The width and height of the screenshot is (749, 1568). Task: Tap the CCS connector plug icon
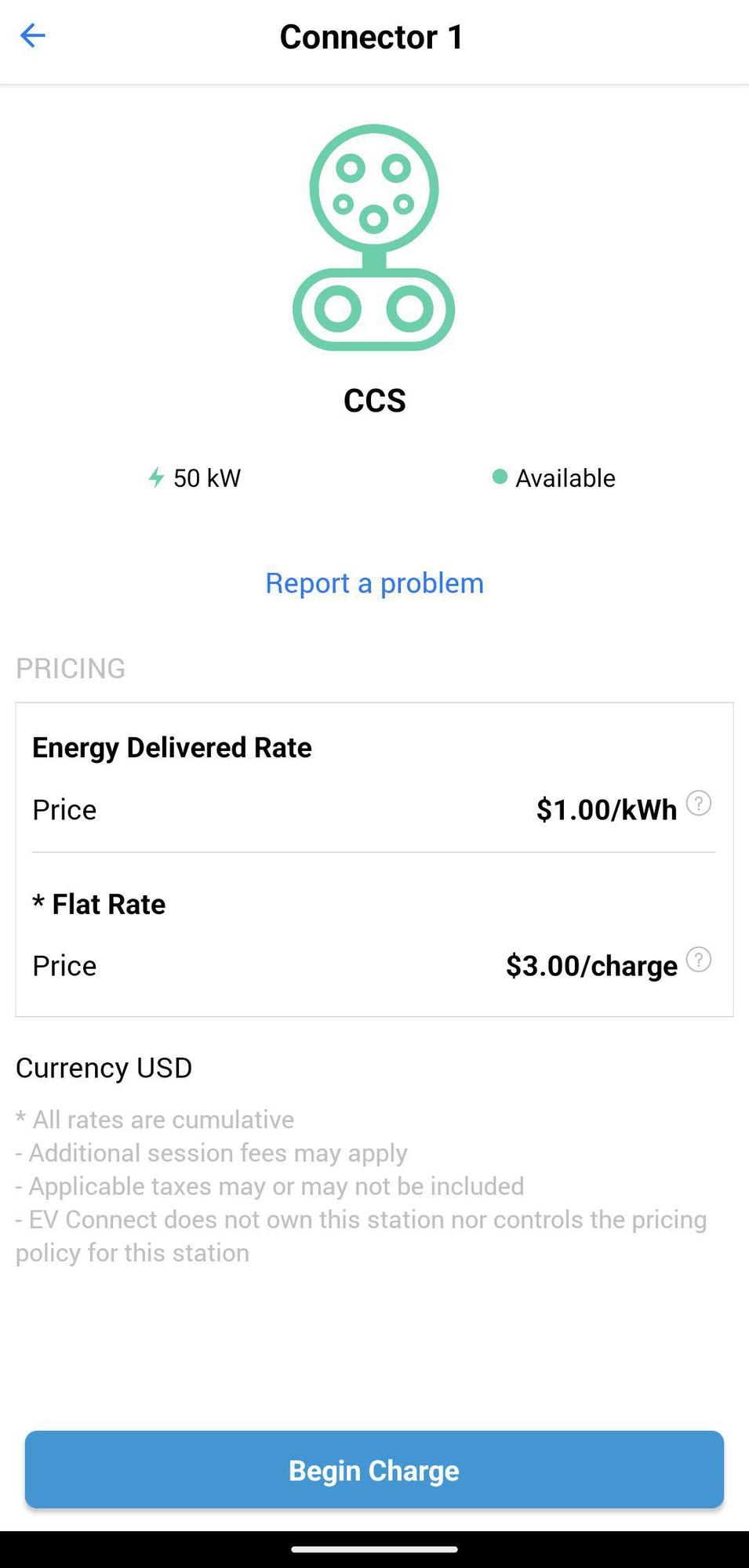(374, 237)
